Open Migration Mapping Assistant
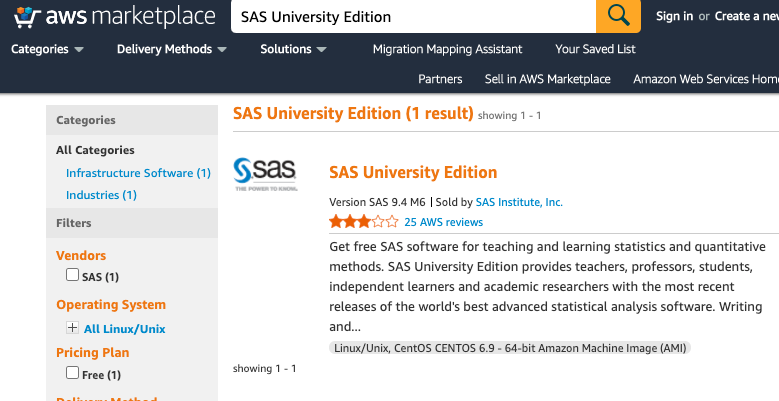This screenshot has height=401, width=779. point(447,49)
